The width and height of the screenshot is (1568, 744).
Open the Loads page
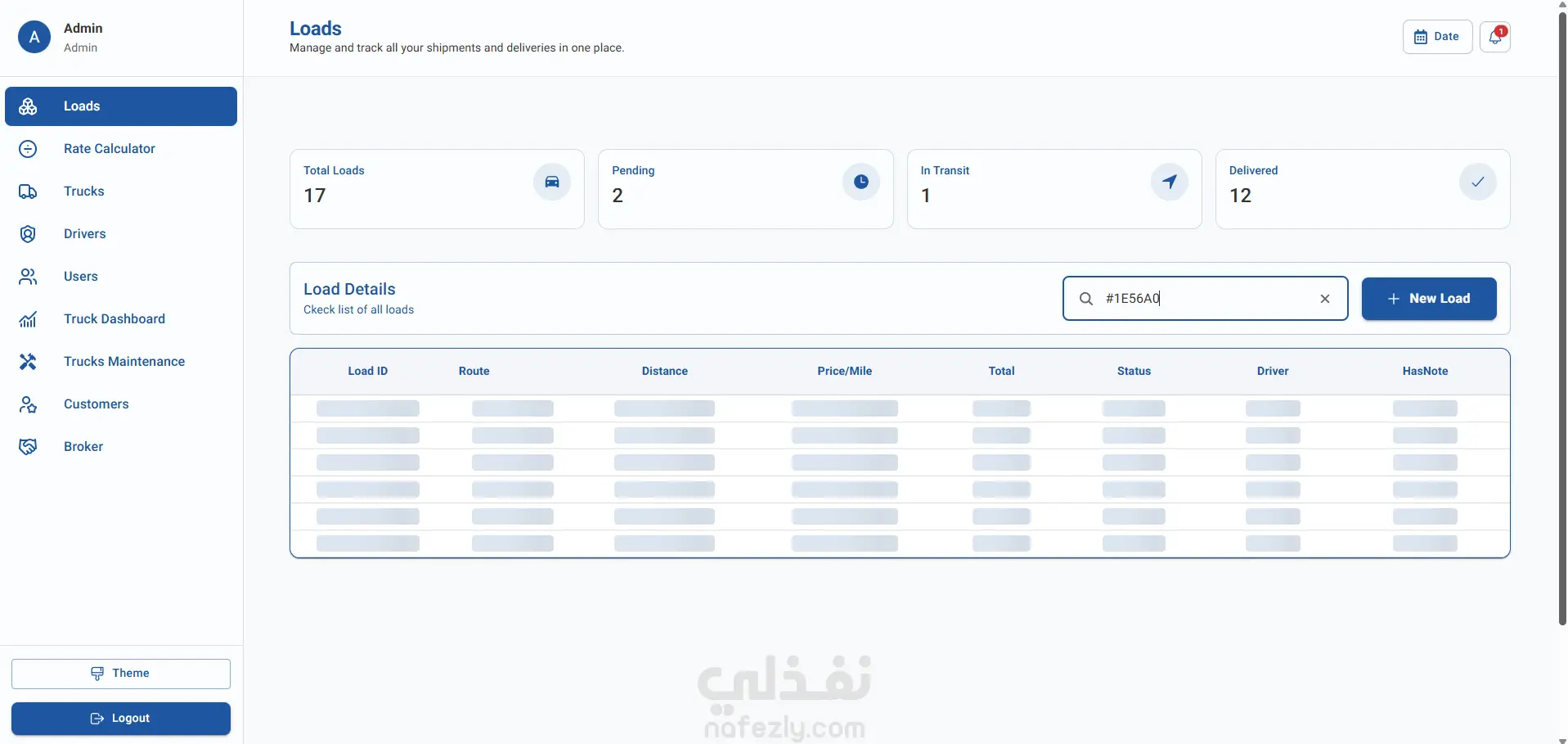pyautogui.click(x=121, y=106)
